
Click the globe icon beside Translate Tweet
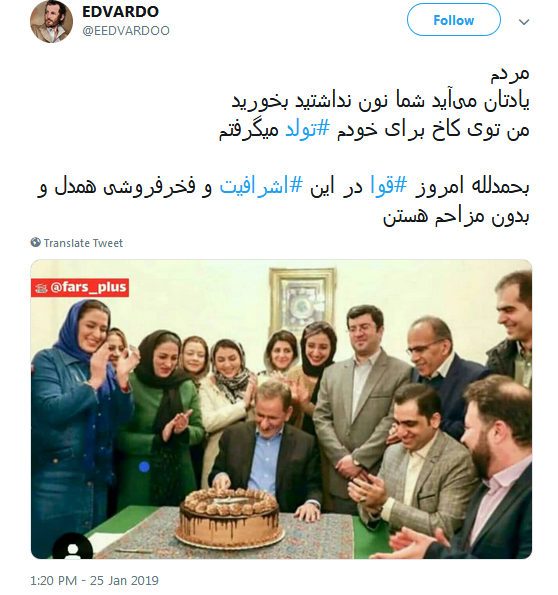click(36, 242)
